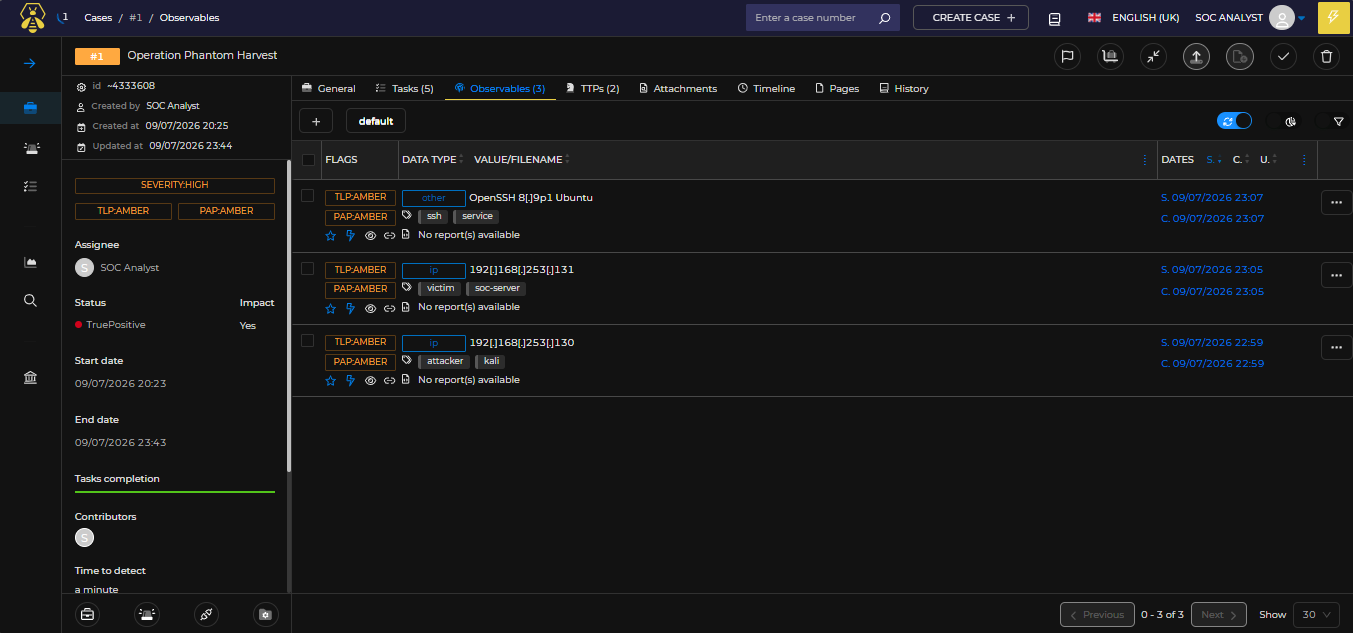The image size is (1353, 633).
Task: Click the Next pagination button
Action: click(1219, 615)
